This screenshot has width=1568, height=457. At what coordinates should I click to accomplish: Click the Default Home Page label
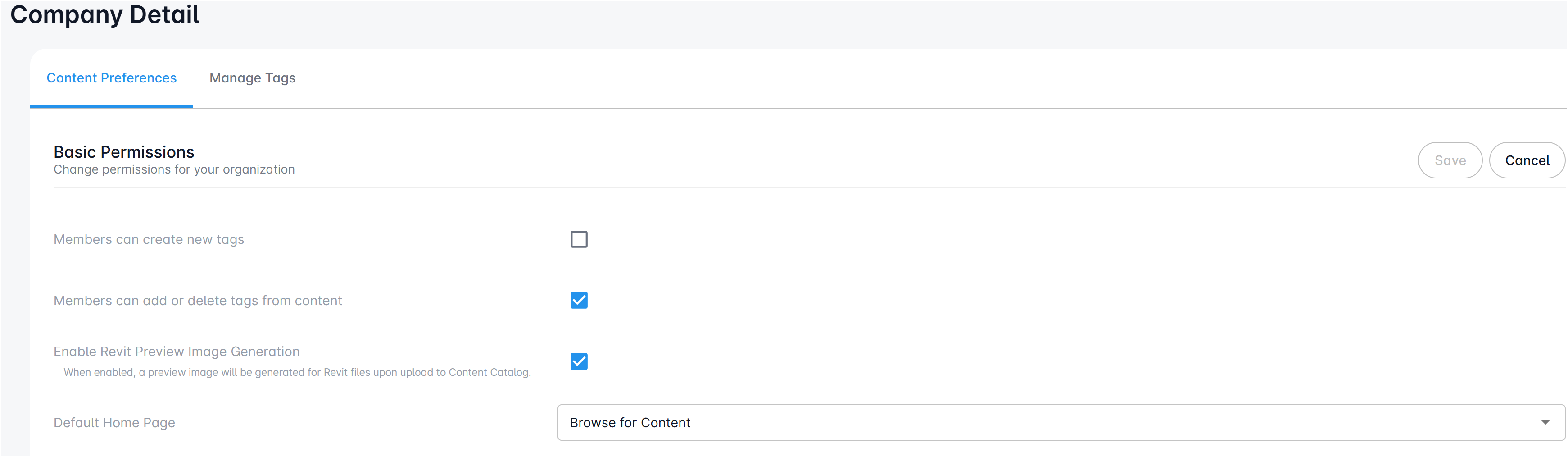[114, 423]
